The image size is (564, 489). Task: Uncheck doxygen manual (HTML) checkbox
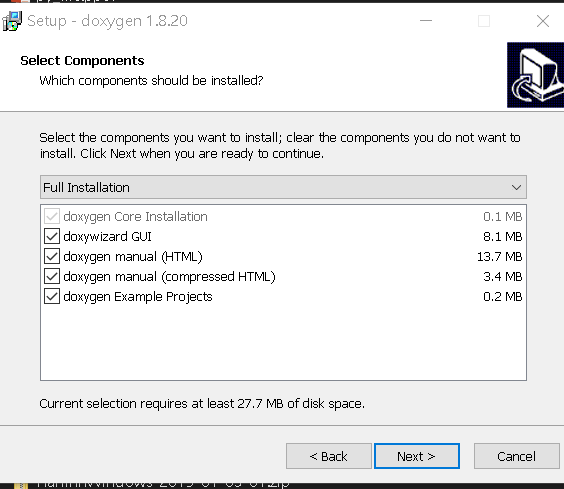pyautogui.click(x=52, y=257)
